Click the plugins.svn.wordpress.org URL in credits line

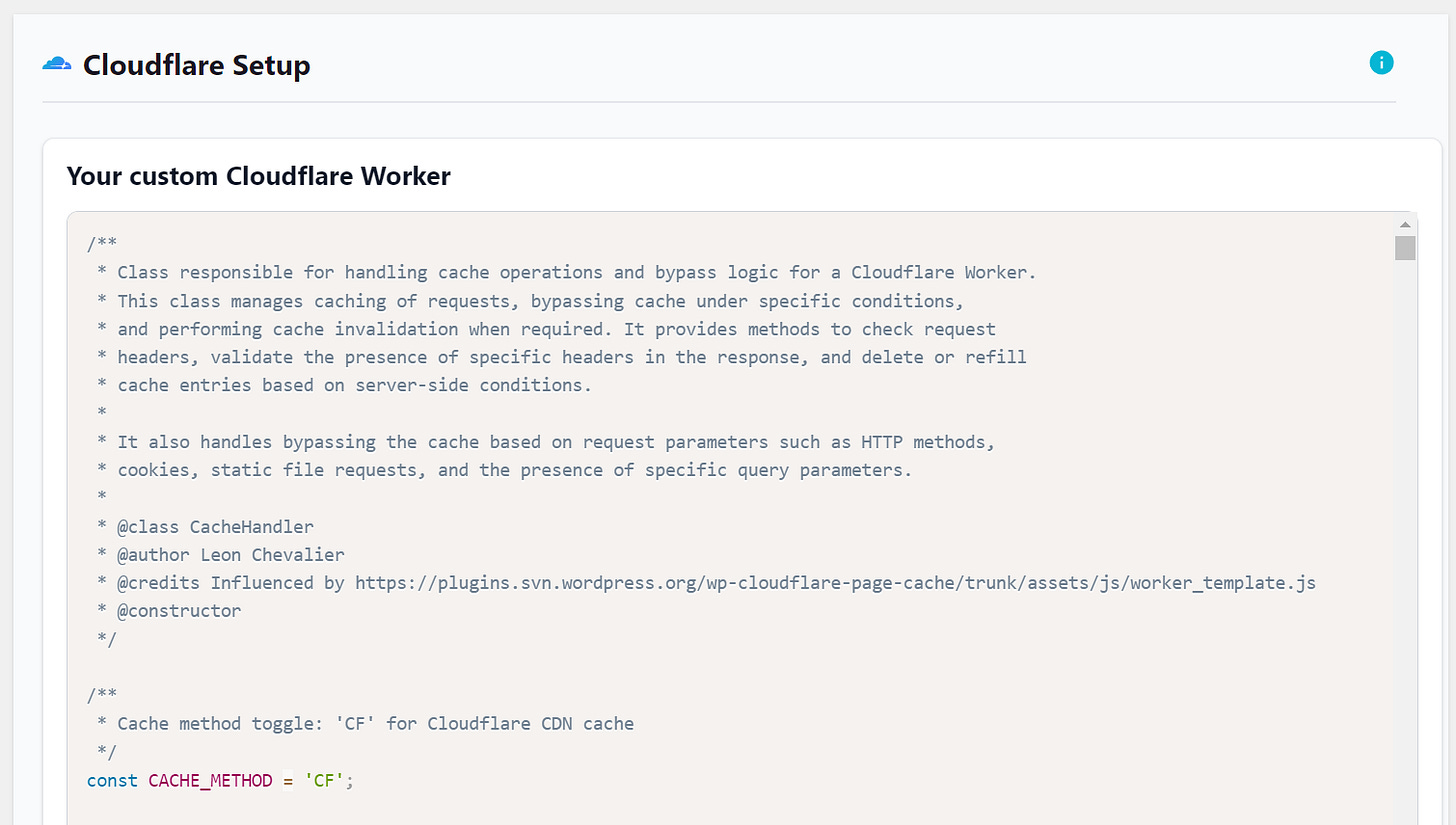[x=835, y=582]
